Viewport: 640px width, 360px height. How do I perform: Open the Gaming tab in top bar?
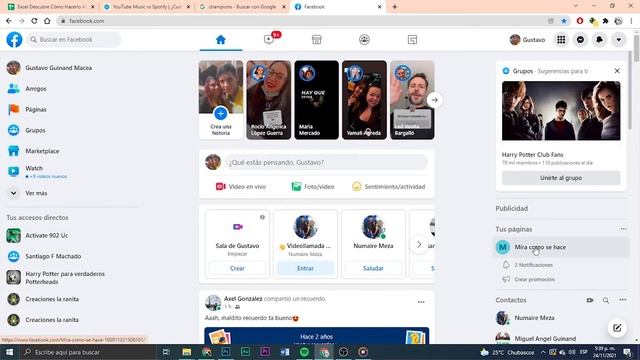coord(412,40)
